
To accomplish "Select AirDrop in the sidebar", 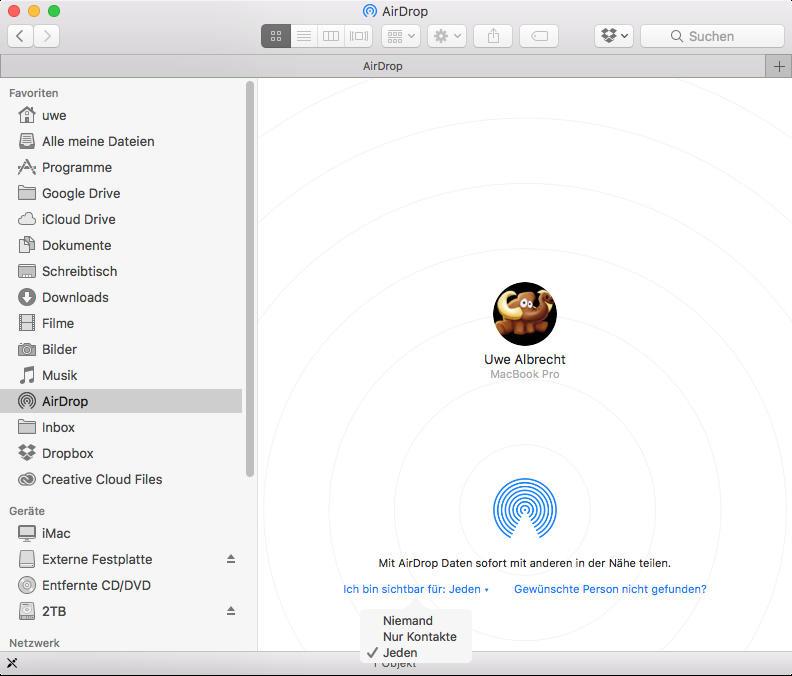I will click(x=121, y=401).
